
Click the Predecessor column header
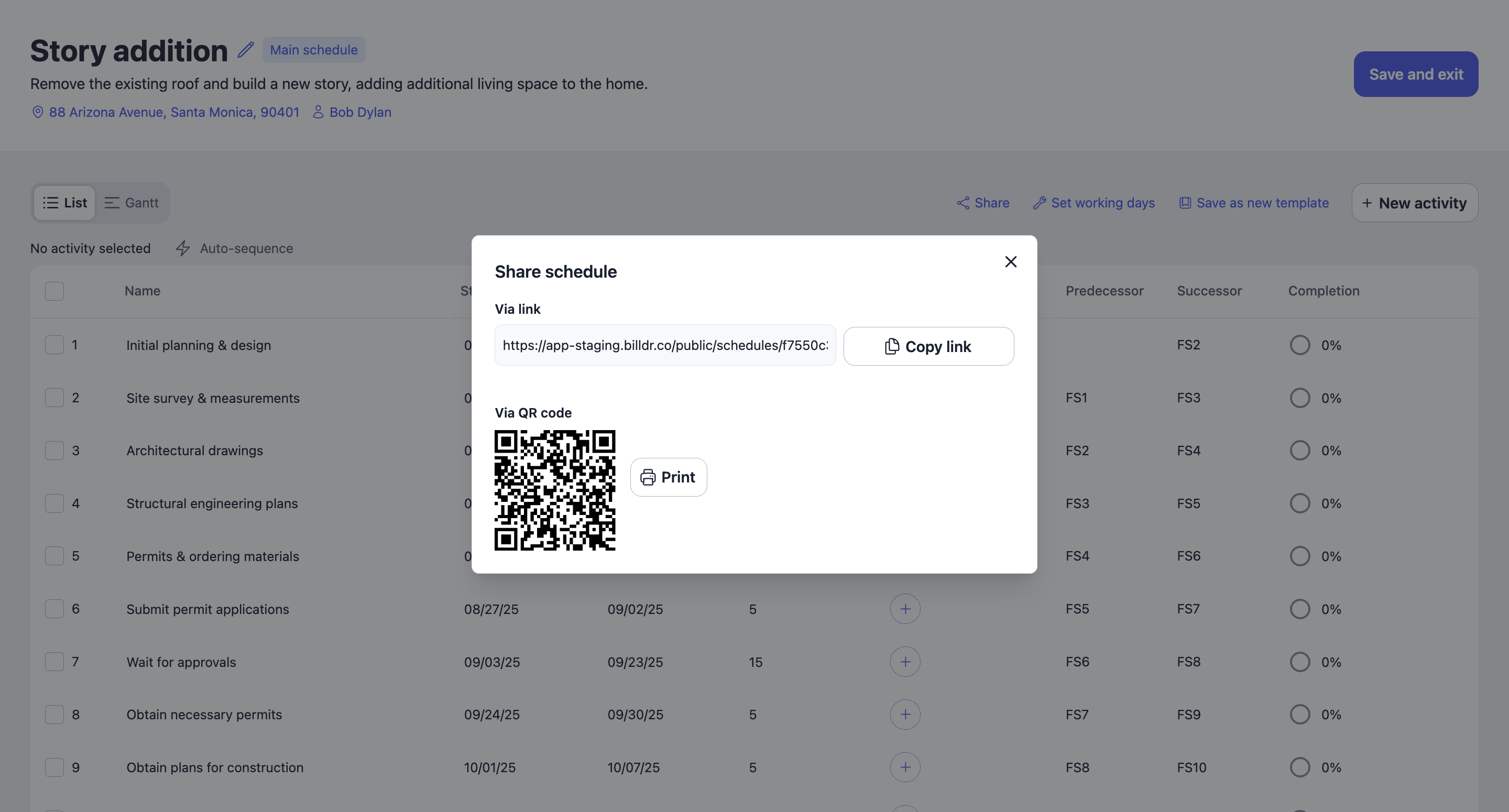1104,291
